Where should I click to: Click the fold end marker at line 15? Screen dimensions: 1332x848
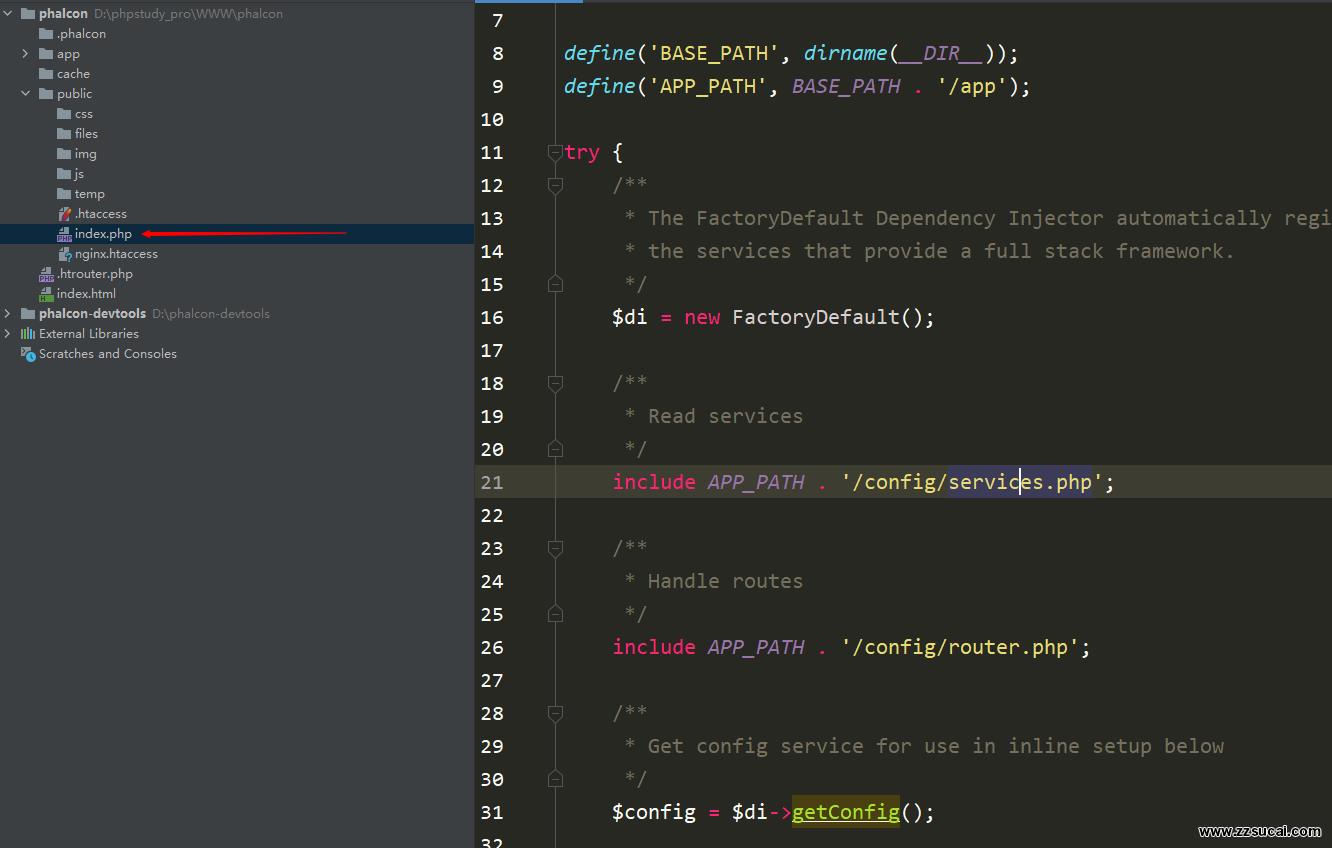(555, 284)
